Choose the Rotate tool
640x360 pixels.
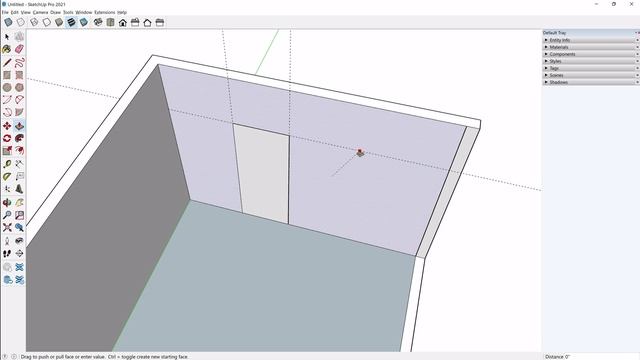click(7, 138)
